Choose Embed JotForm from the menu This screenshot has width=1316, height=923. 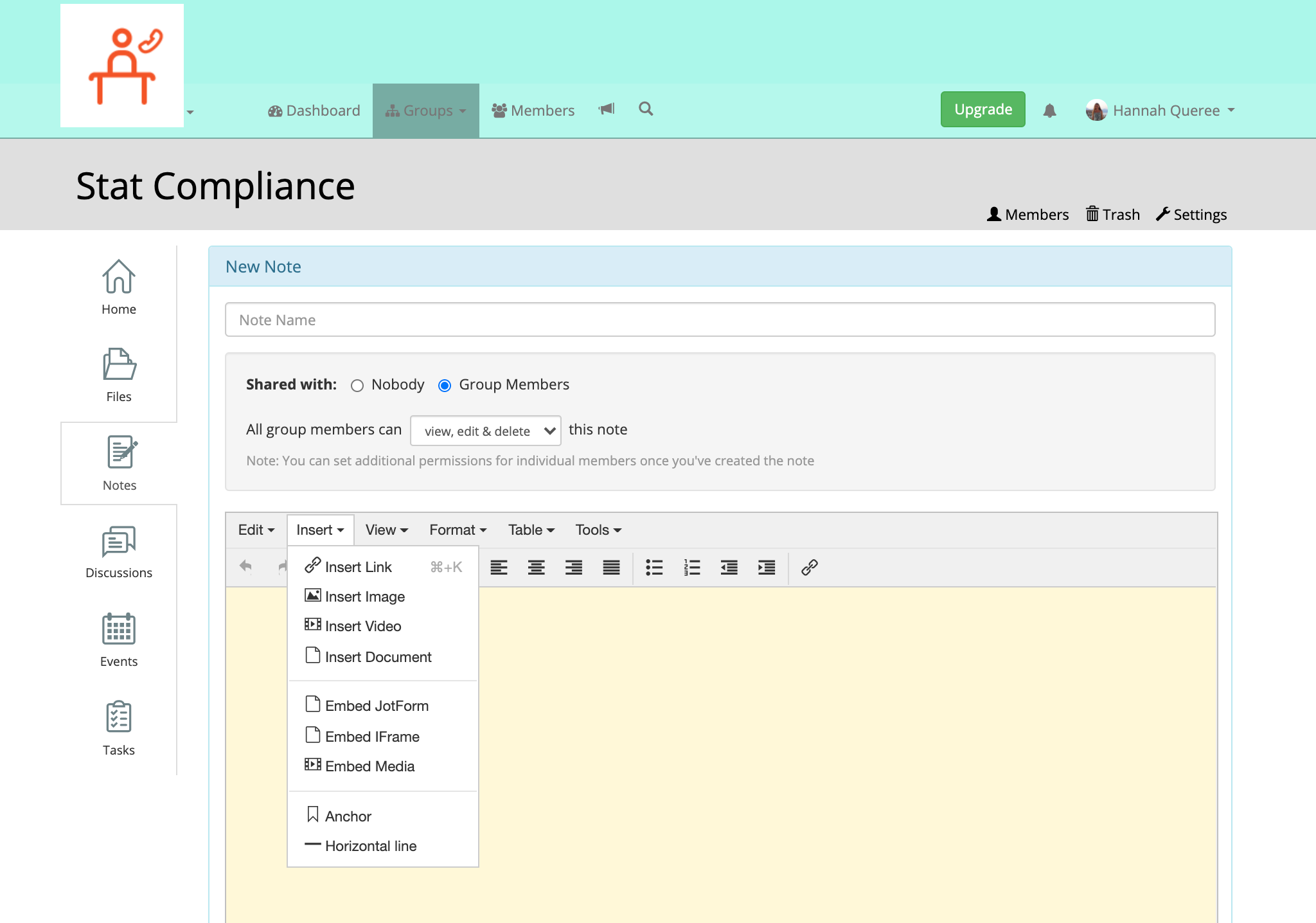pos(383,706)
